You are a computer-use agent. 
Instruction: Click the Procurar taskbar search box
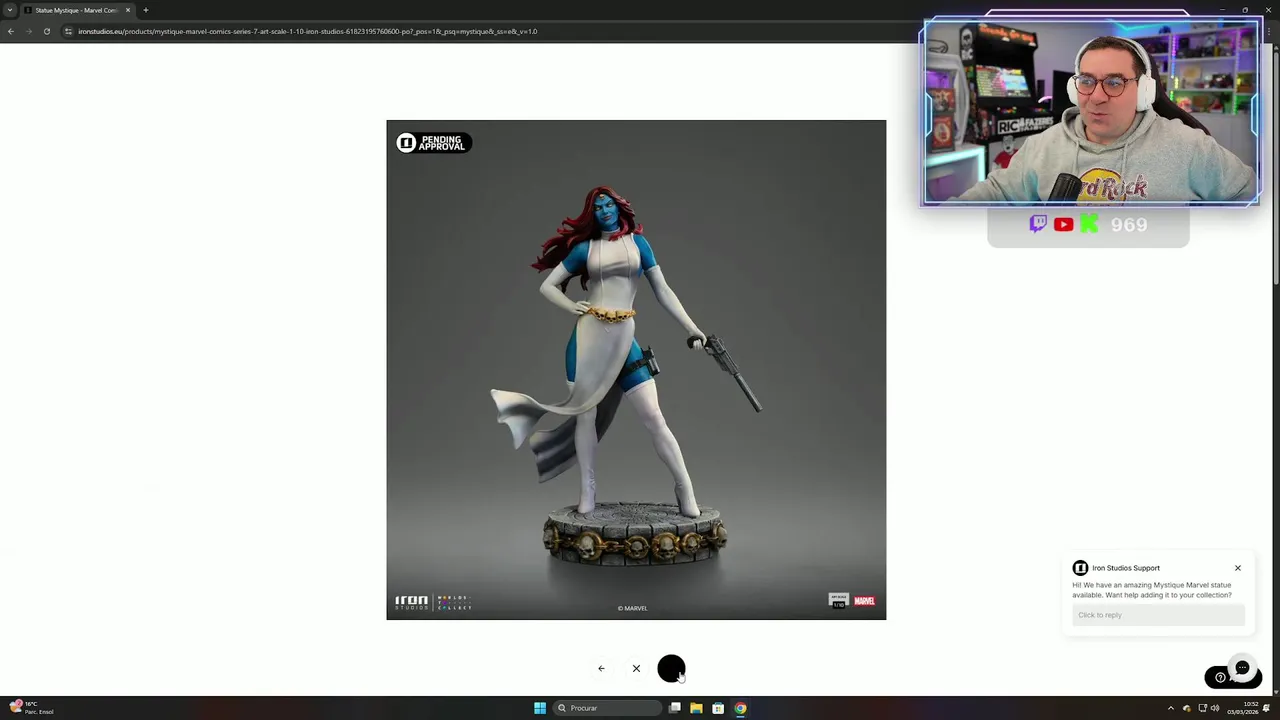point(607,708)
